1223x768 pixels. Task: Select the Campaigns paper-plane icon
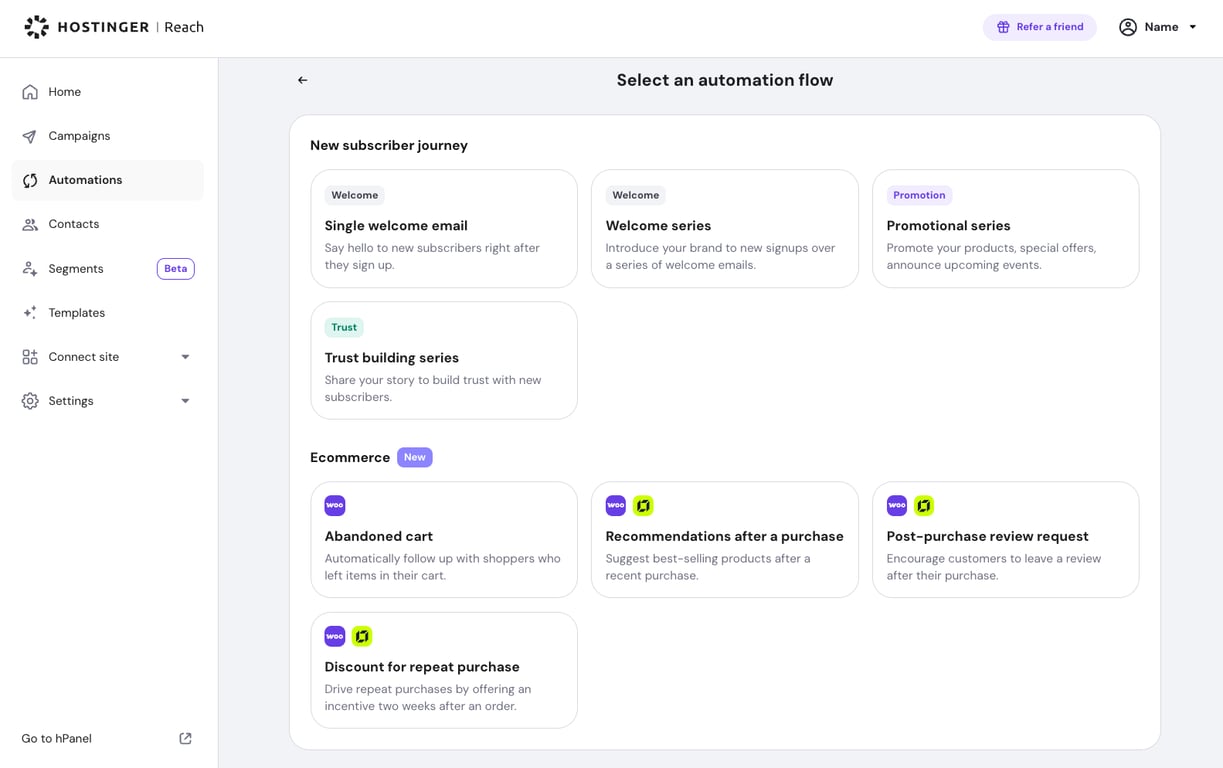pyautogui.click(x=31, y=135)
